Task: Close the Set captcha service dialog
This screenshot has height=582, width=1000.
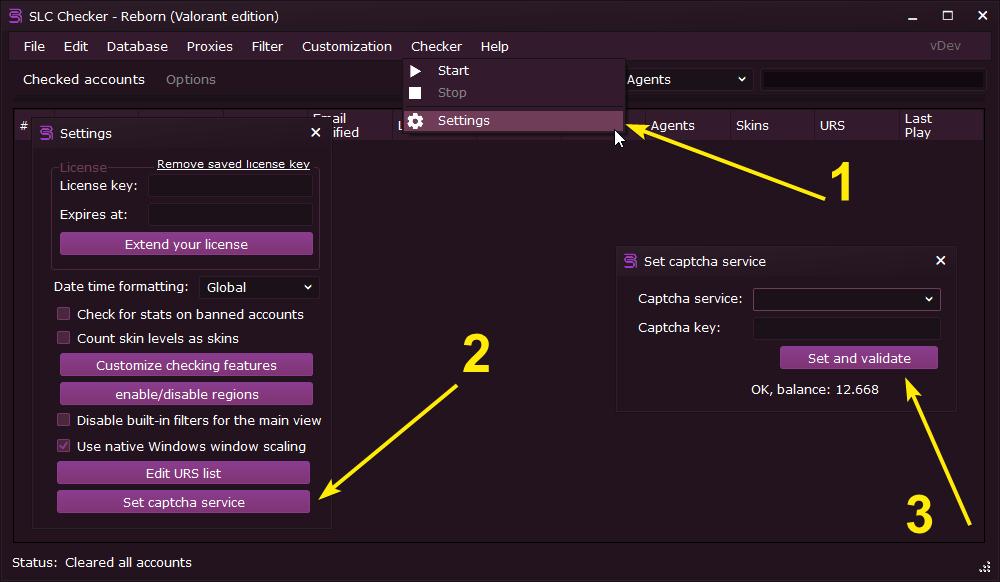Action: [940, 261]
